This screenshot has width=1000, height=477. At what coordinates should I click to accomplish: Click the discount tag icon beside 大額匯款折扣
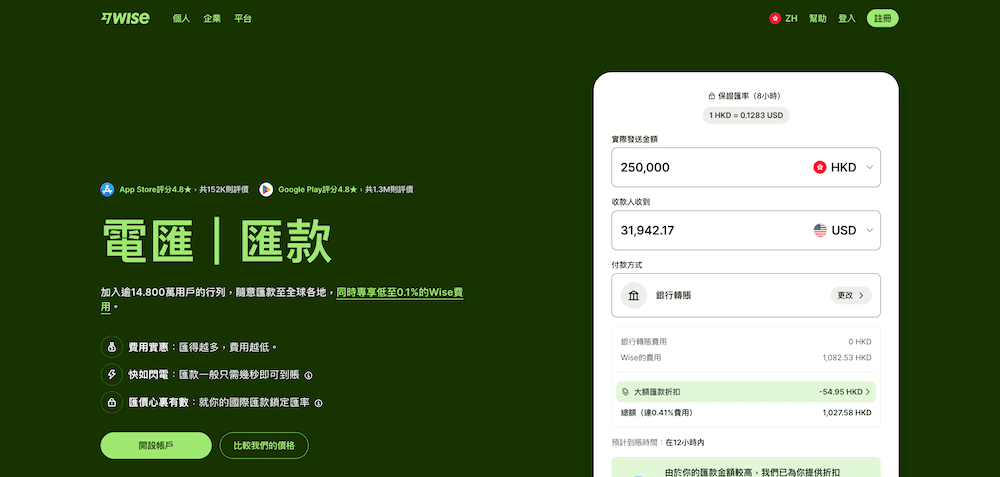[627, 392]
